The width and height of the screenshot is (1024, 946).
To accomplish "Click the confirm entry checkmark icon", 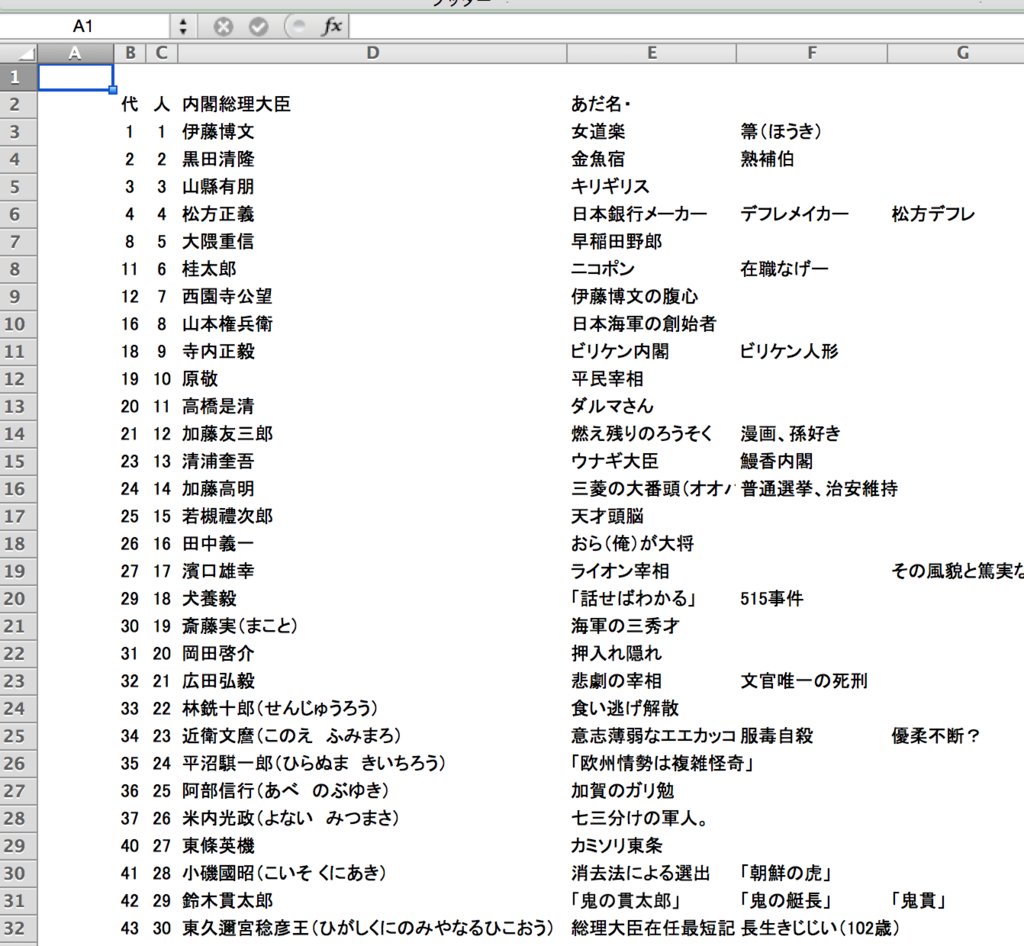I will 259,27.
